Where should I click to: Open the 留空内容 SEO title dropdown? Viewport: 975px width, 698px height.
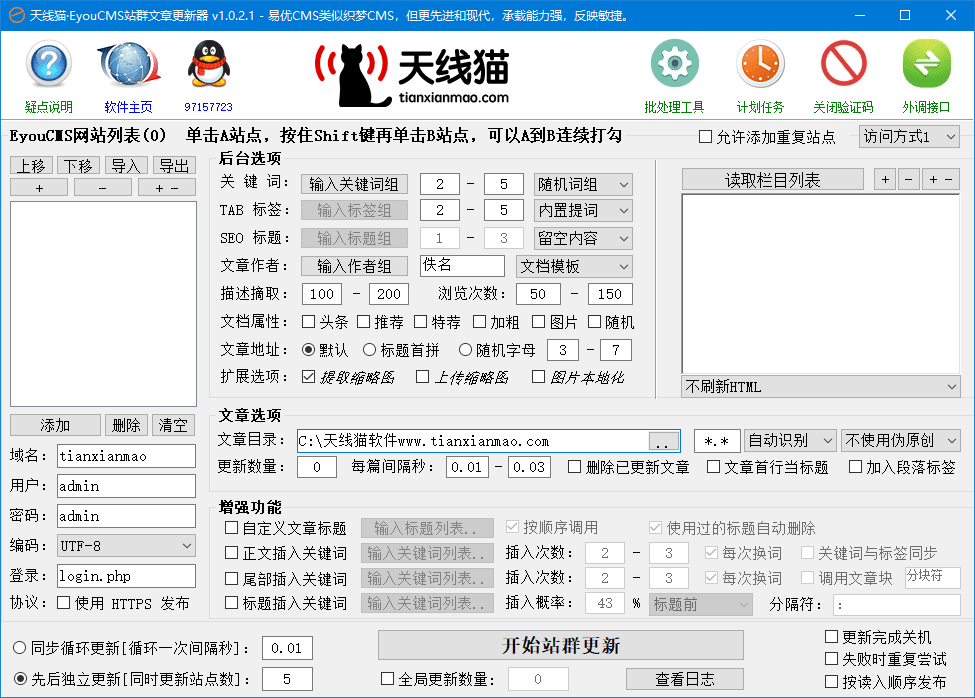pos(583,238)
